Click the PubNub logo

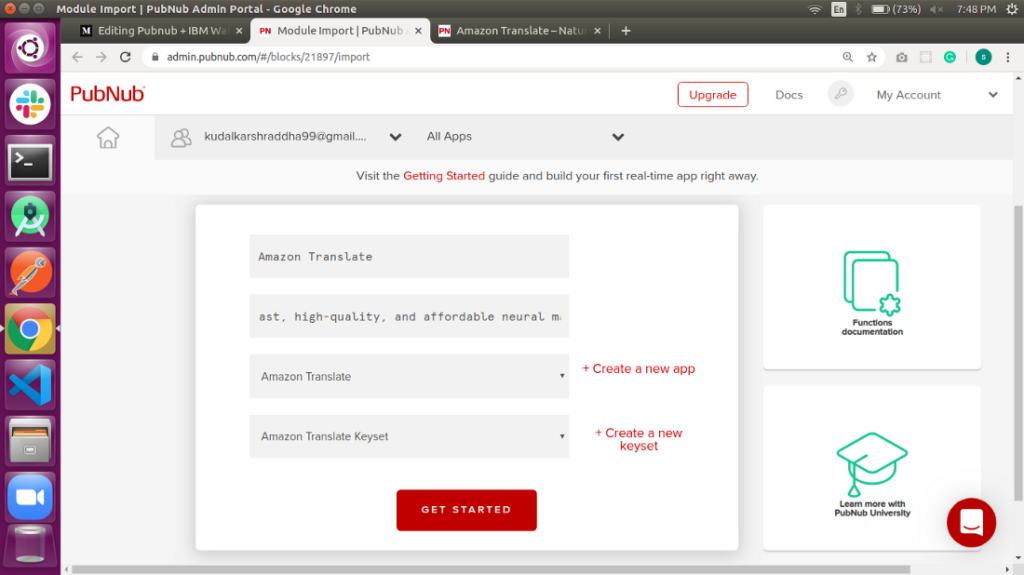tap(108, 94)
